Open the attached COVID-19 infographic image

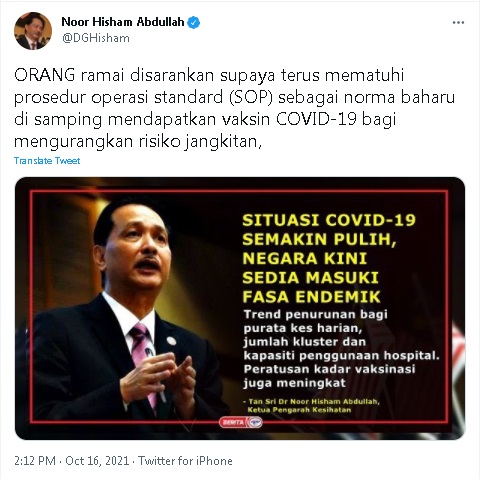pos(240,308)
